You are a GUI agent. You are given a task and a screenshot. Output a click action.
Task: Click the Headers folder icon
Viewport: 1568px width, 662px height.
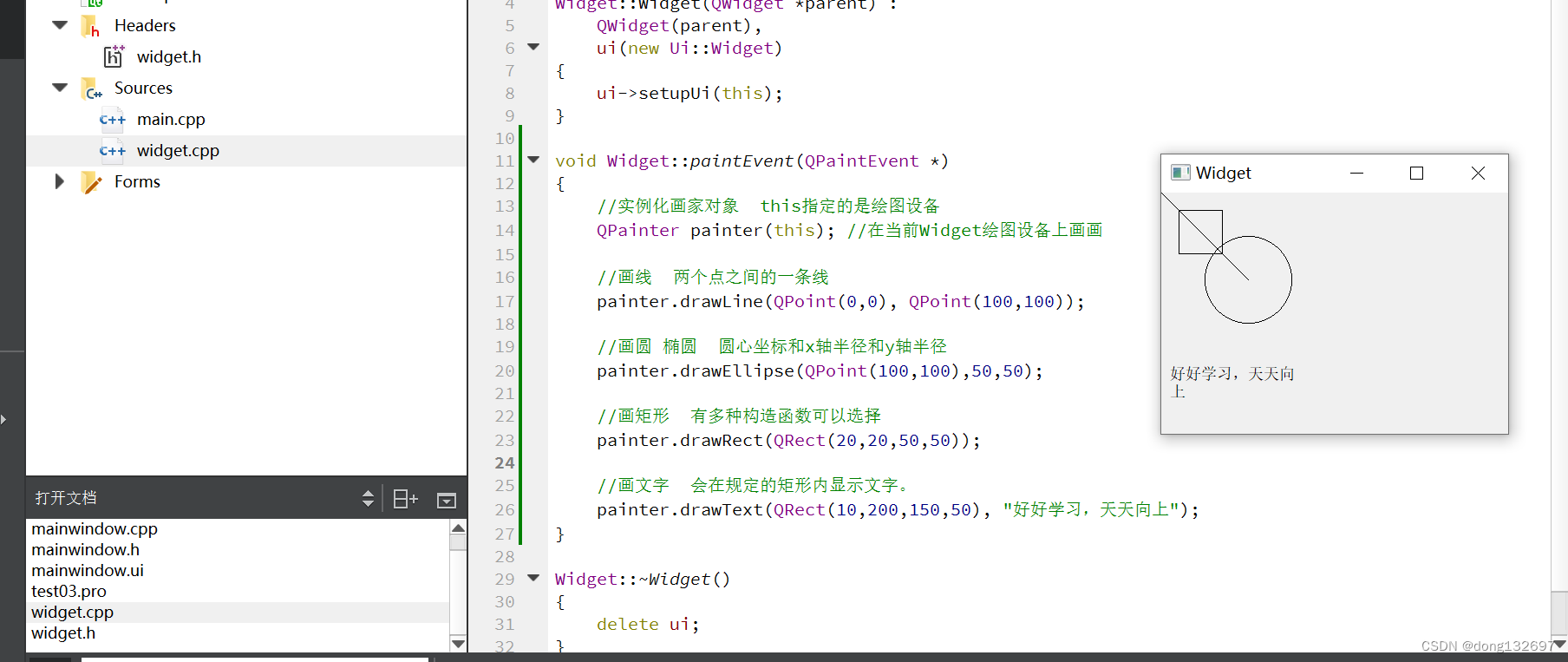(91, 26)
